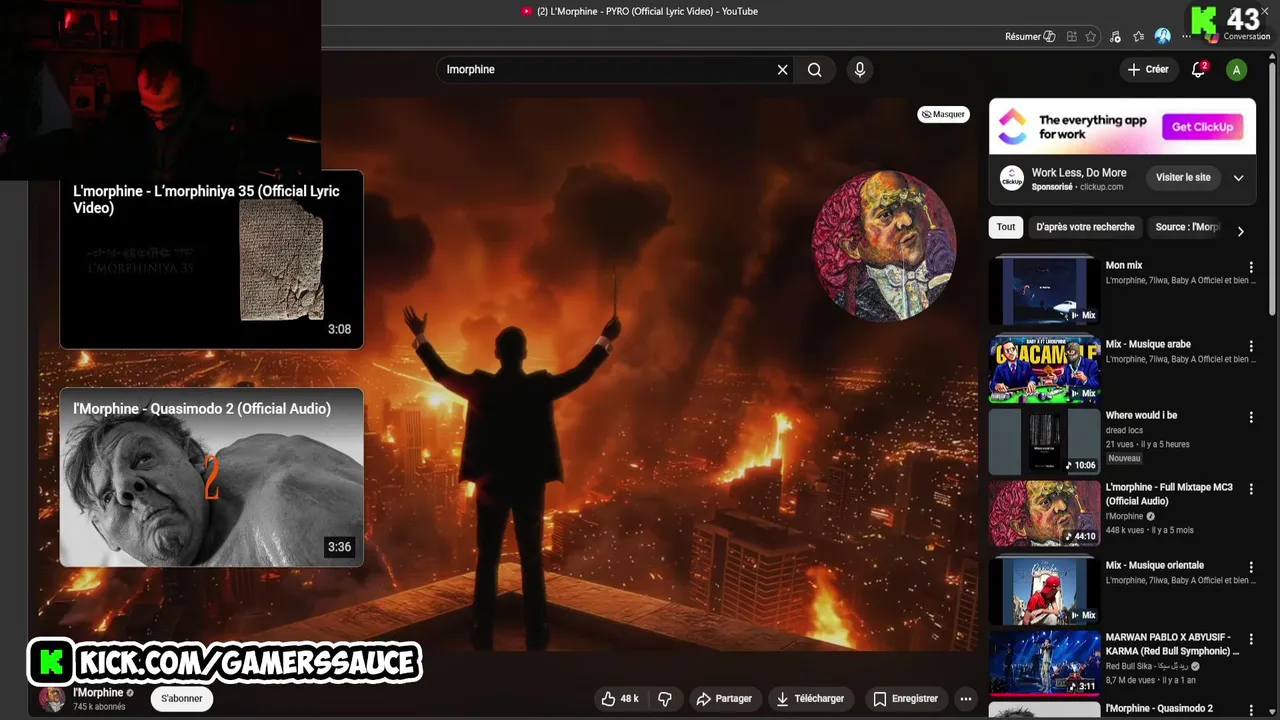Open the Mix - Musique orientale title
Viewport: 1280px width, 720px height.
click(x=1155, y=565)
